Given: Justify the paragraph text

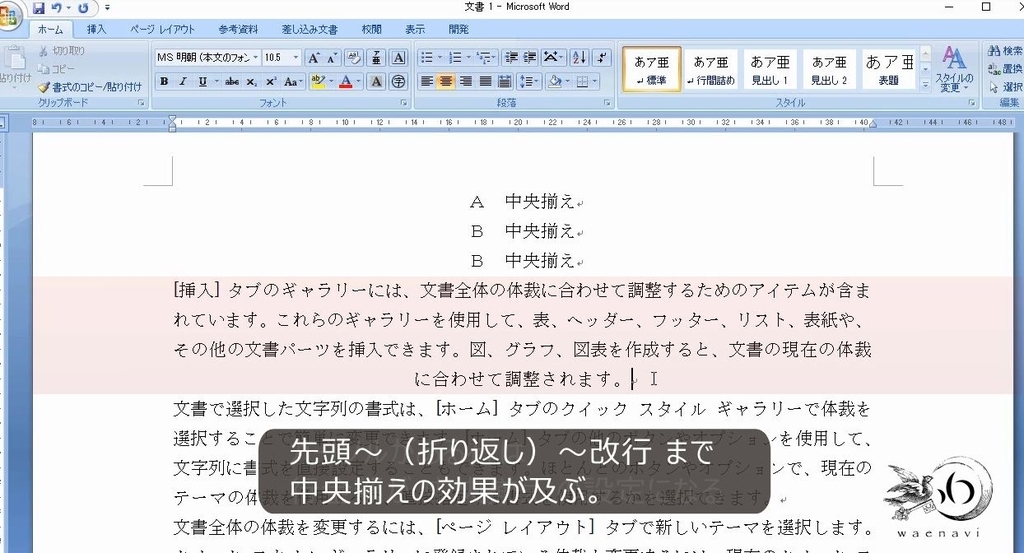Looking at the screenshot, I should [485, 82].
